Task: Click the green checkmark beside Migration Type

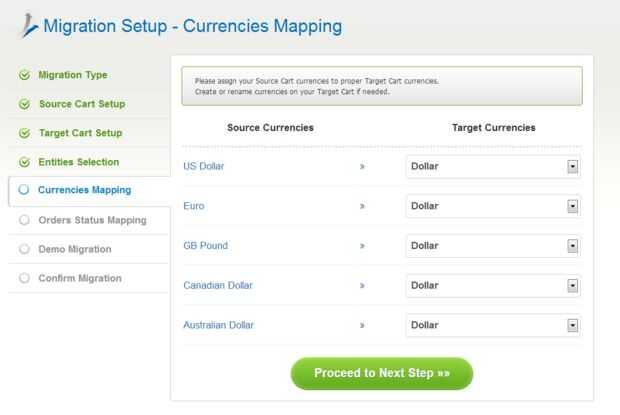Action: (24, 75)
